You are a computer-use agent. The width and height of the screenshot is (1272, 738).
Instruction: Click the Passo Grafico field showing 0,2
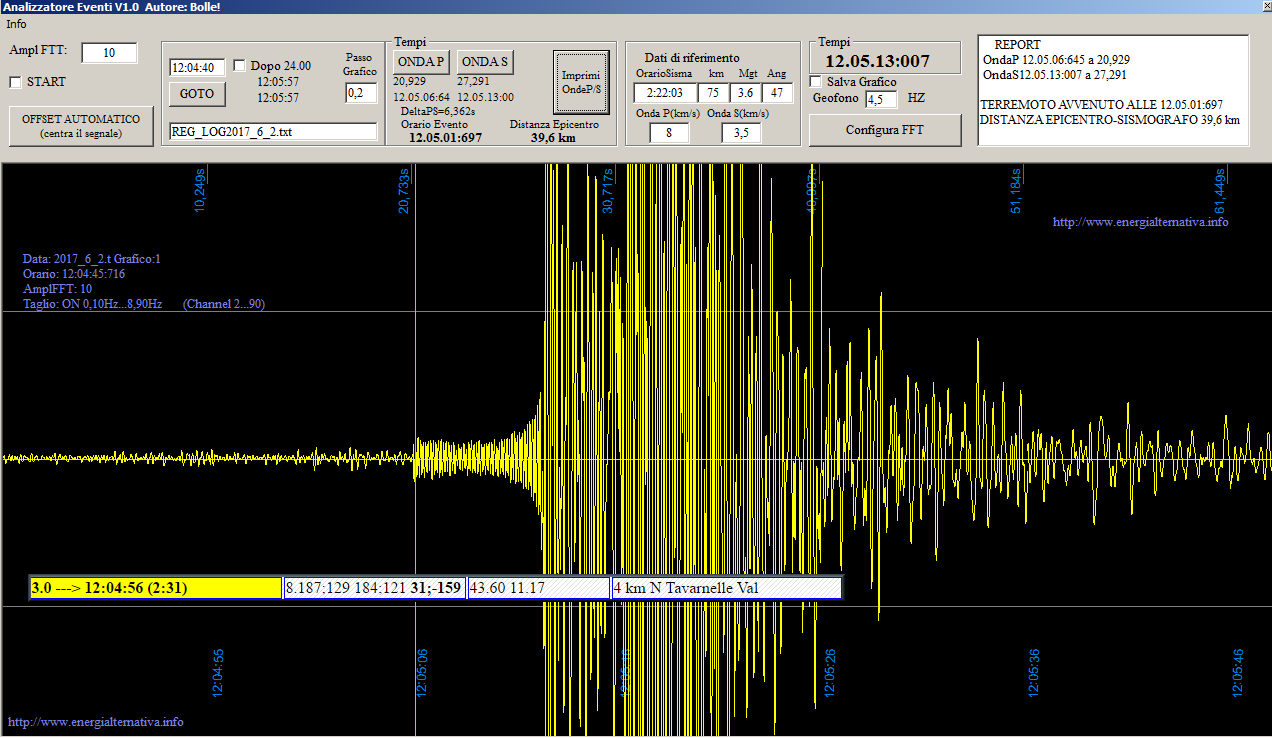(x=361, y=93)
